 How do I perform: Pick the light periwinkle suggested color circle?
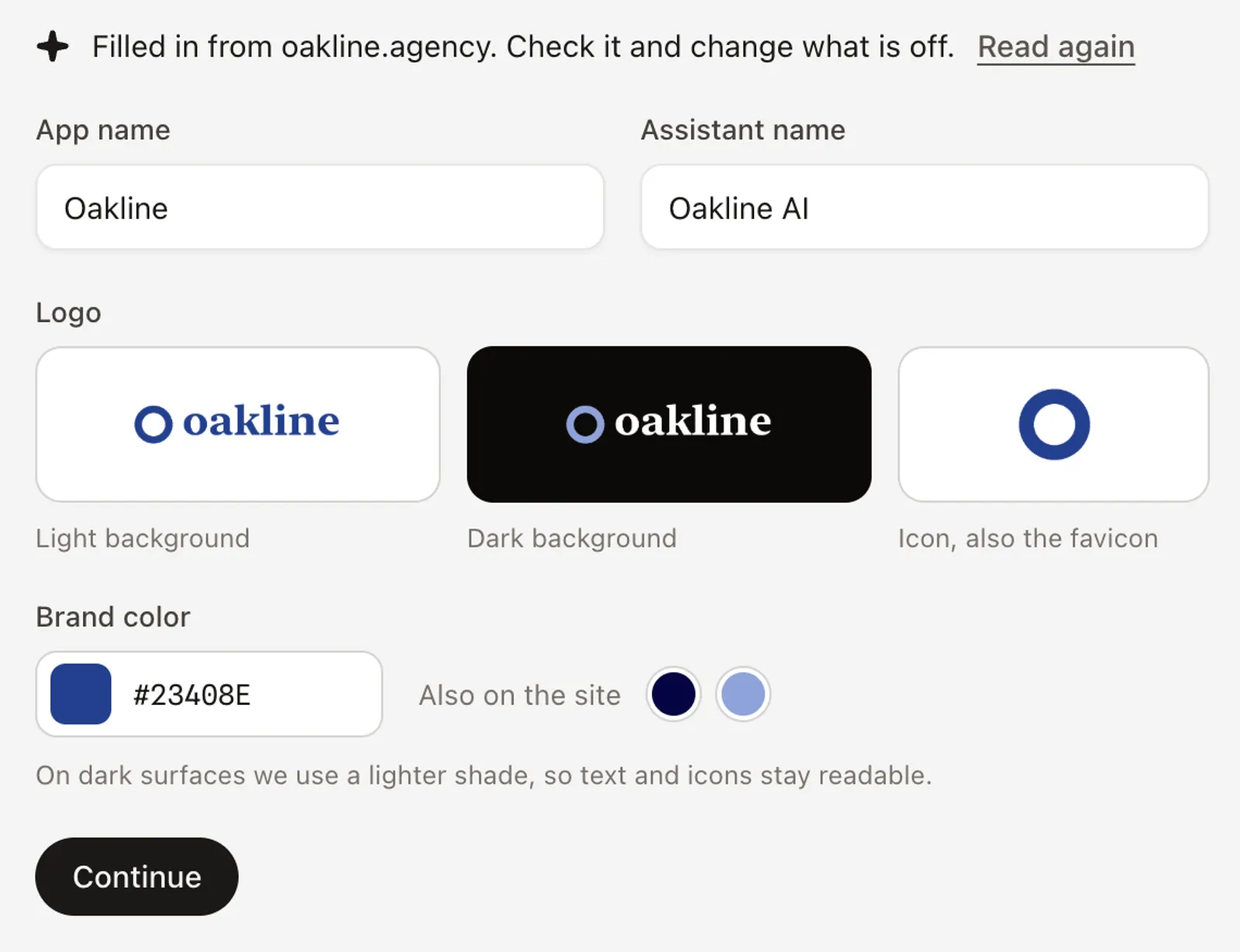pos(743,694)
